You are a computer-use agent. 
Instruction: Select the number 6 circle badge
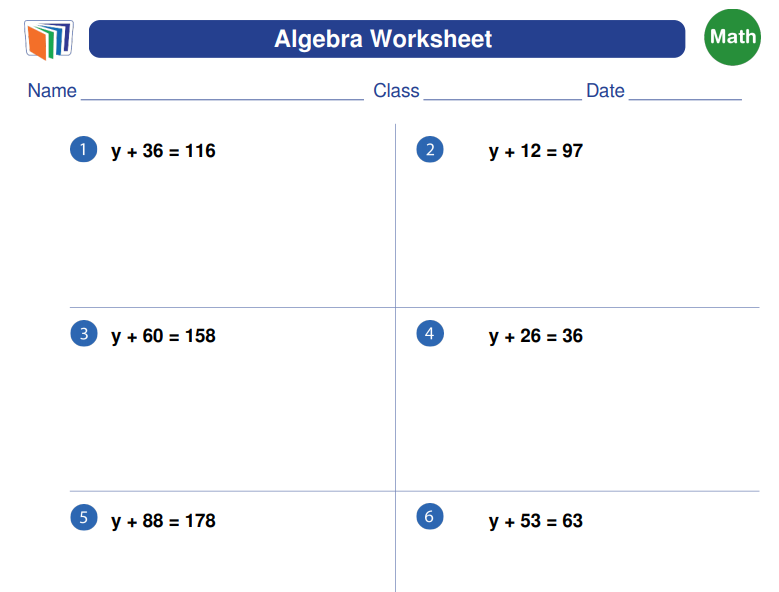click(430, 517)
